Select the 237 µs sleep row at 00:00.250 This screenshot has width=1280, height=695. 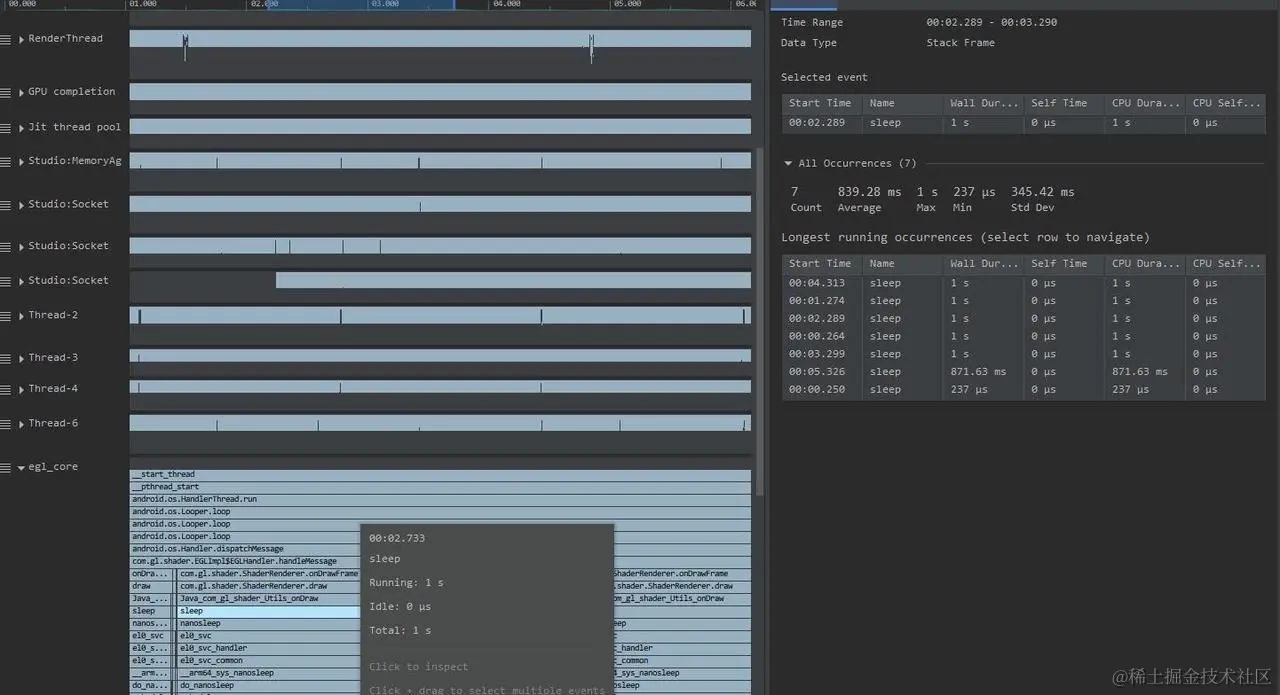[x=1023, y=390]
